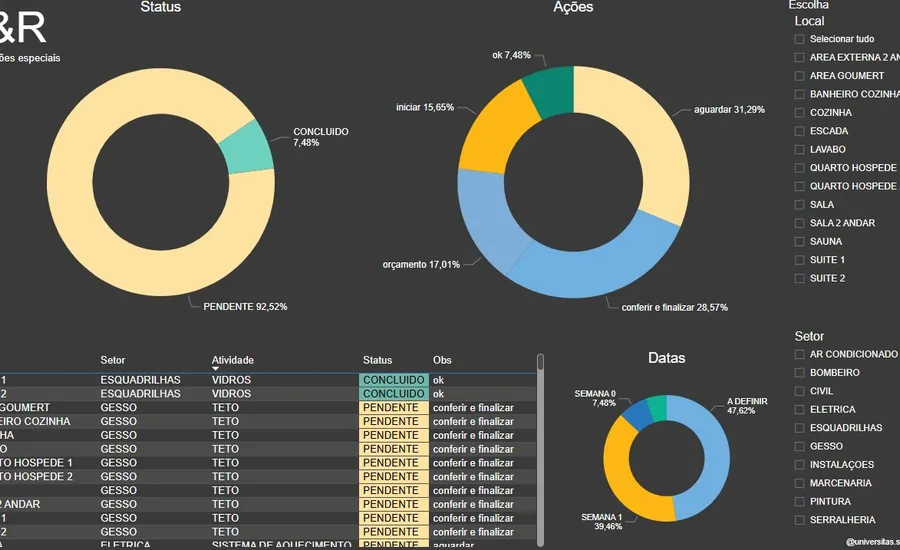Click the 'iniciar 15,65%' label

[x=425, y=107]
